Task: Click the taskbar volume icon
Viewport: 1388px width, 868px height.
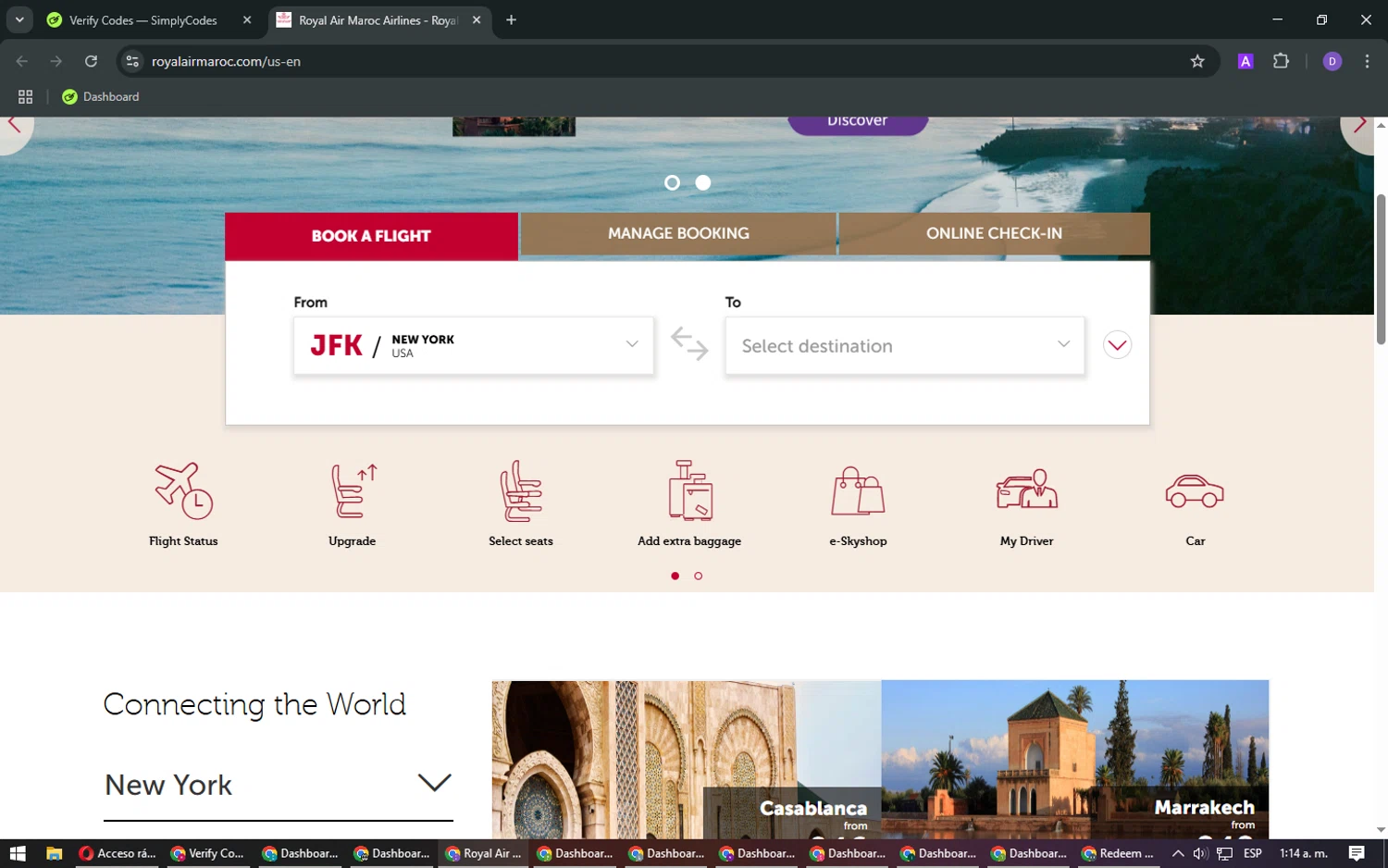Action: (x=1200, y=853)
